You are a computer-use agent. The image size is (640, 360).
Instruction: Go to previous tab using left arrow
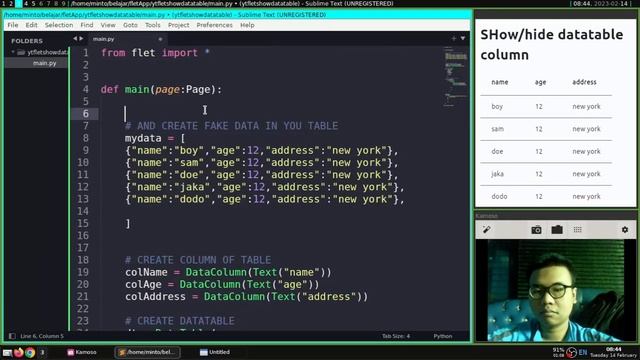coord(75,38)
